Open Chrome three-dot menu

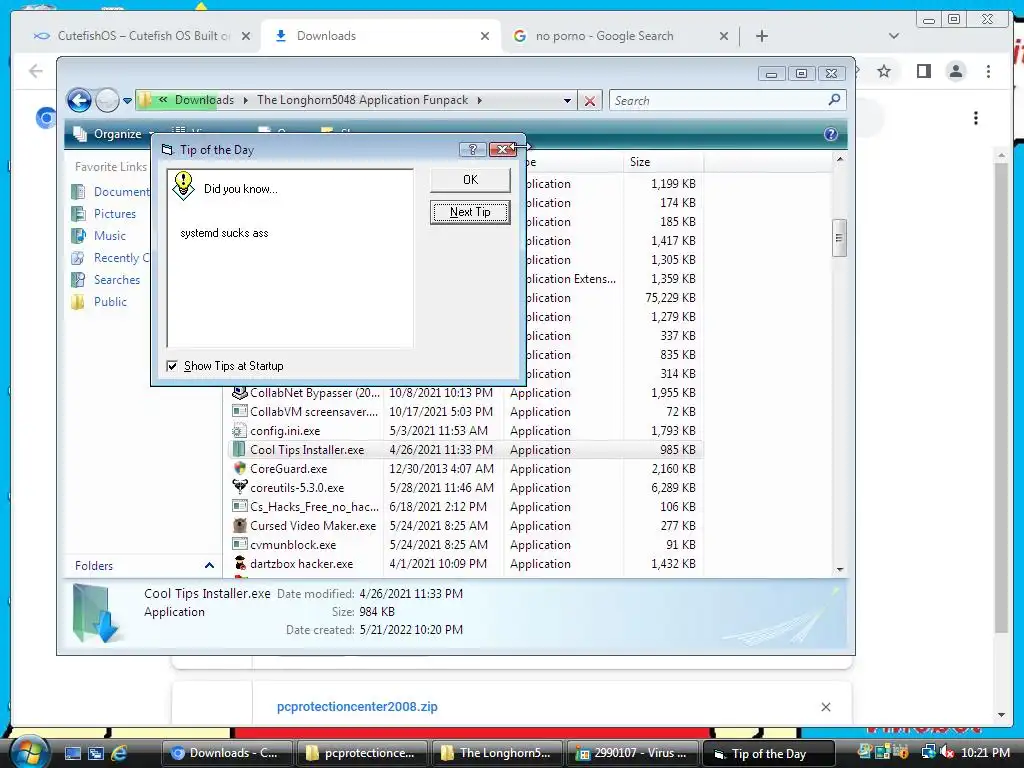point(988,71)
